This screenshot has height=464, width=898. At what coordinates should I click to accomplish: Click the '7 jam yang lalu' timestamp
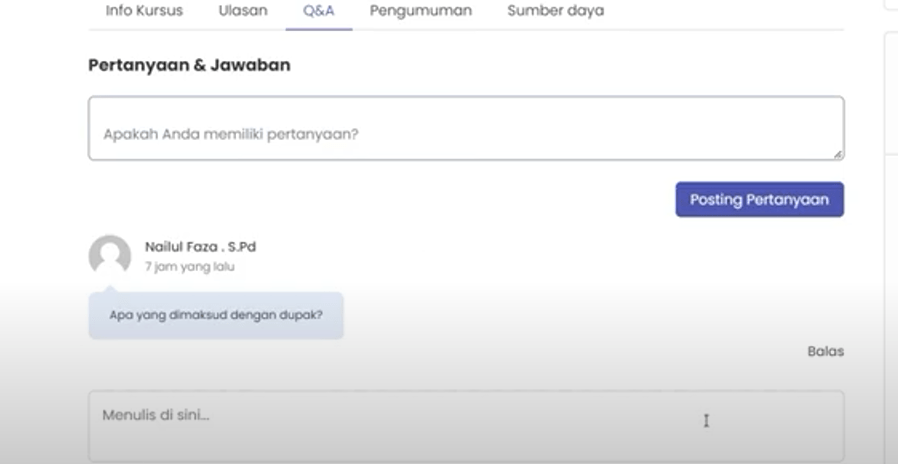[189, 267]
